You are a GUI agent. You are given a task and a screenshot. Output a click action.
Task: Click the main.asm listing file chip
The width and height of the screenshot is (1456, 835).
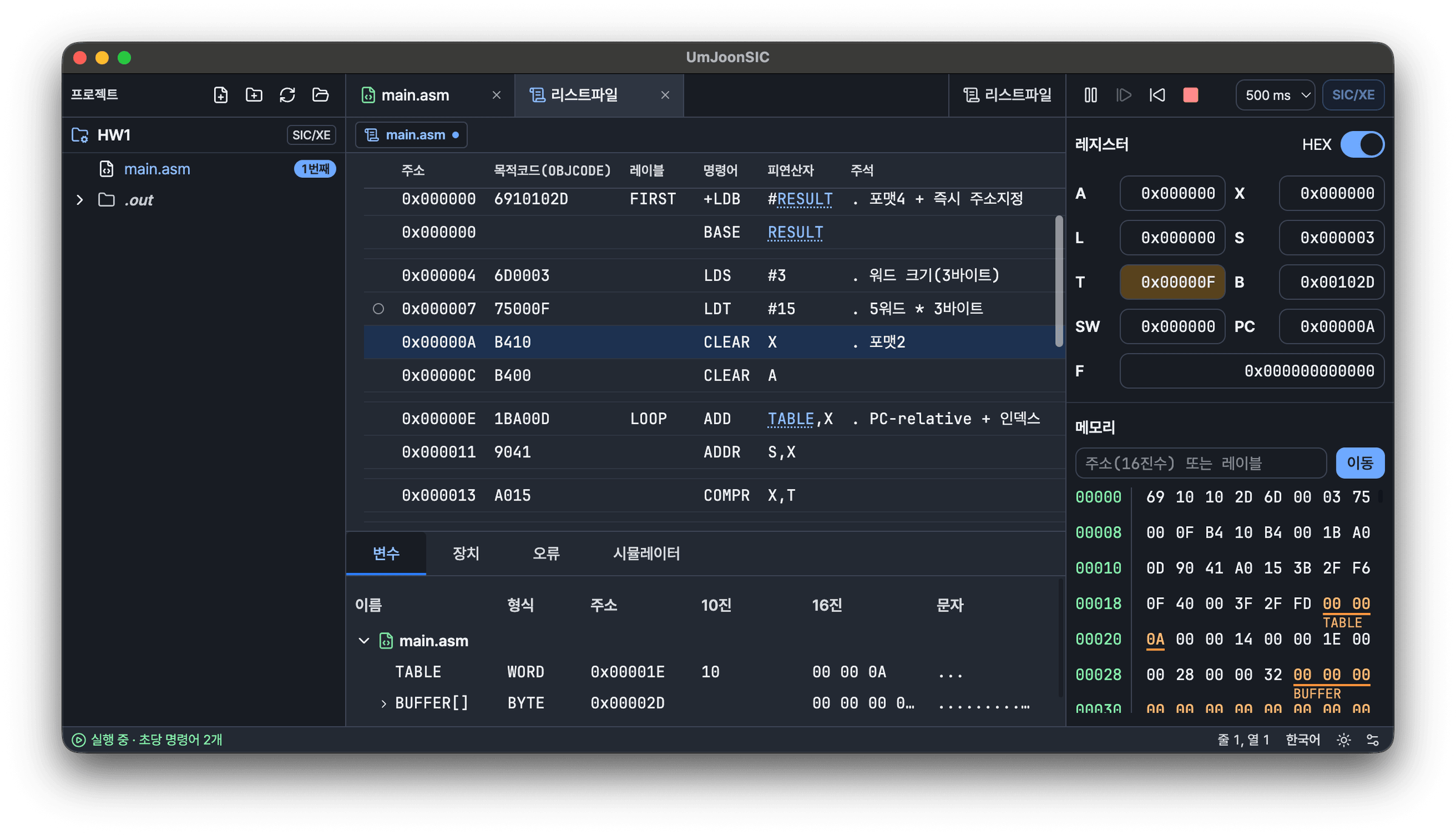tap(411, 135)
